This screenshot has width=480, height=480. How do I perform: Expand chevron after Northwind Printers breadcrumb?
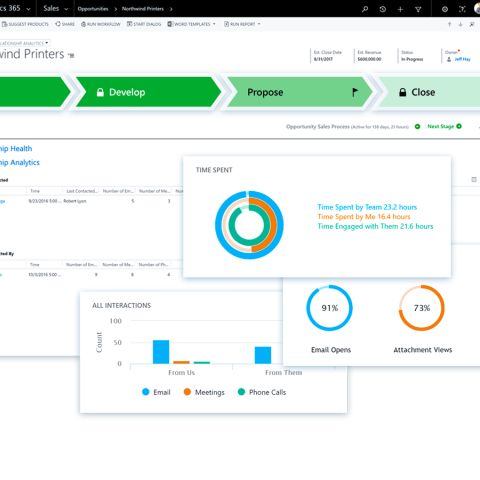(171, 9)
